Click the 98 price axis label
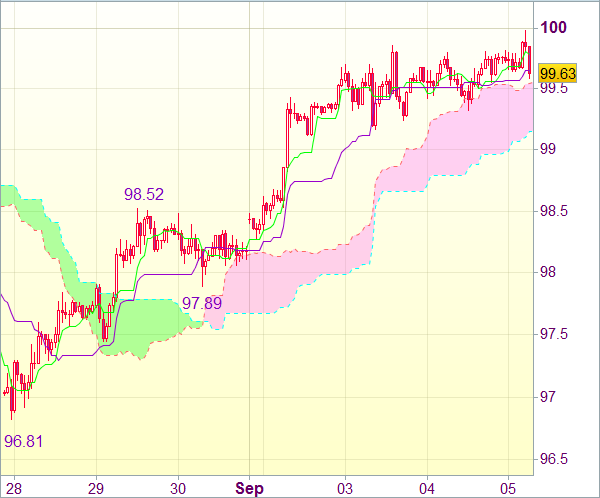 pos(548,272)
